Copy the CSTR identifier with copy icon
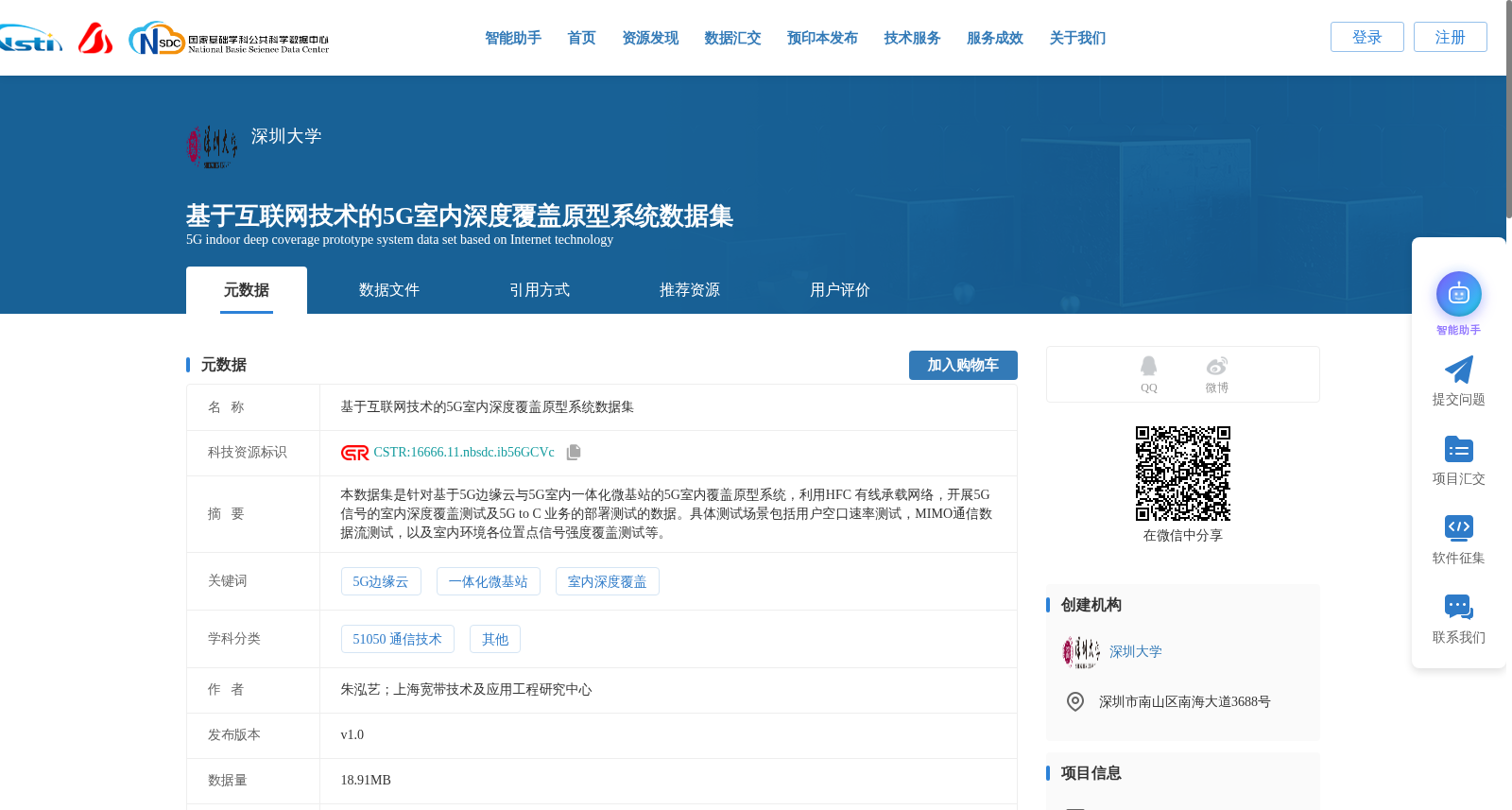Image resolution: width=1512 pixels, height=810 pixels. pos(574,453)
